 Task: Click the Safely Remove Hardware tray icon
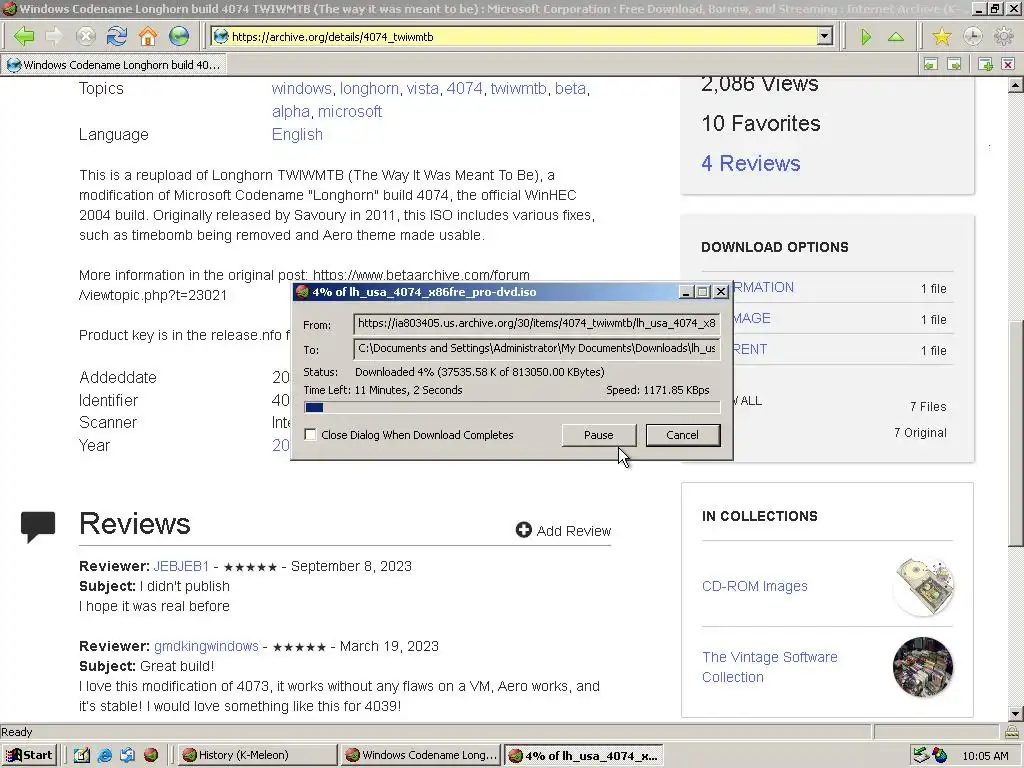tap(921, 755)
